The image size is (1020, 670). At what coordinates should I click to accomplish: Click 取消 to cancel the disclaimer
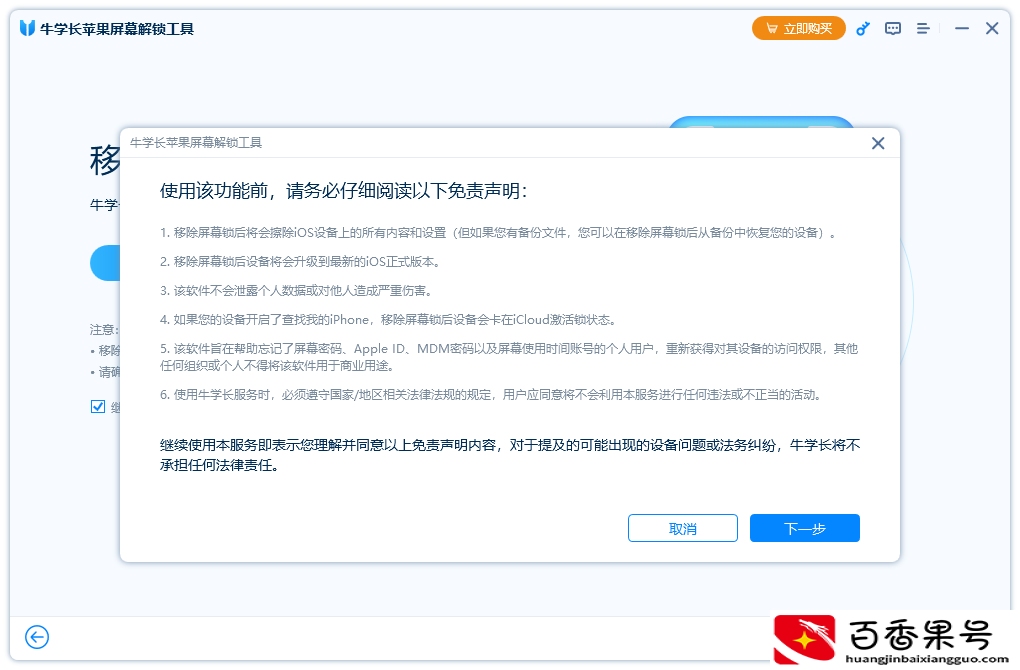coord(682,528)
